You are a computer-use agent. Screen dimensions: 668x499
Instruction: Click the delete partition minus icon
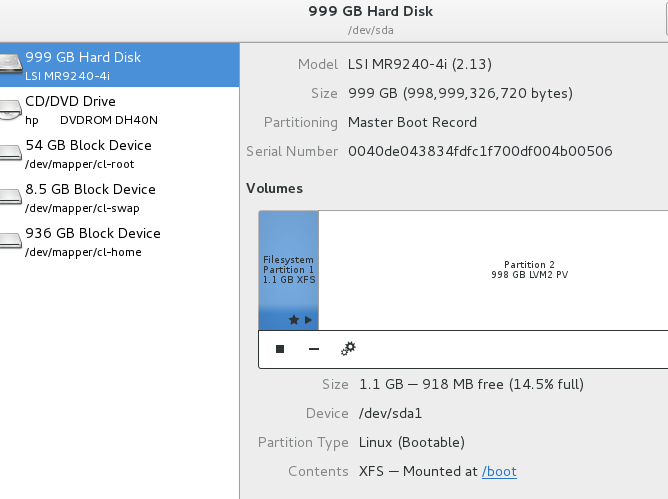coord(314,349)
